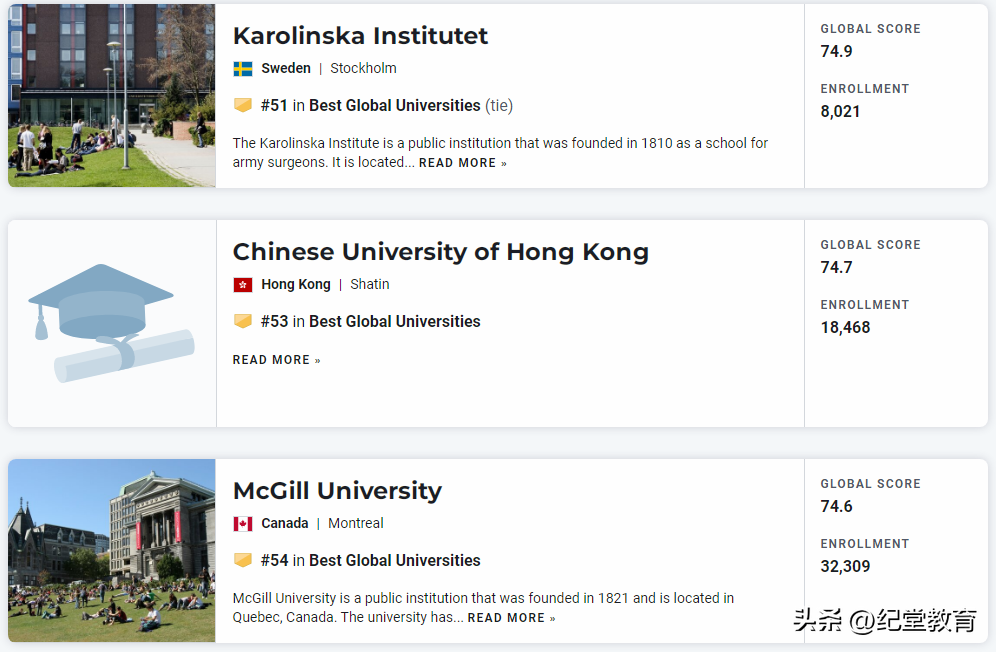Open the Chinese University of Hong Kong title
Screen dimensions: 996x652
(x=440, y=252)
